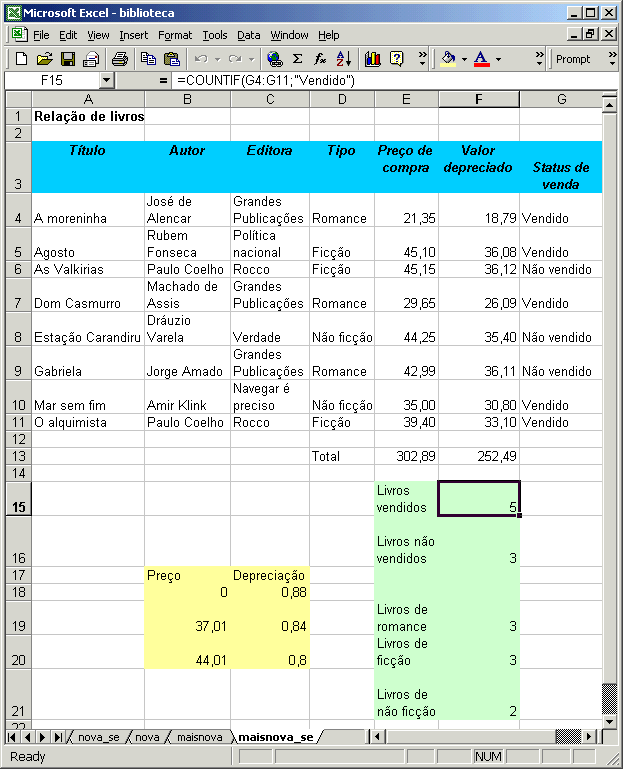Open the font color palette dropdown arrow
623x769 pixels.
click(498, 59)
